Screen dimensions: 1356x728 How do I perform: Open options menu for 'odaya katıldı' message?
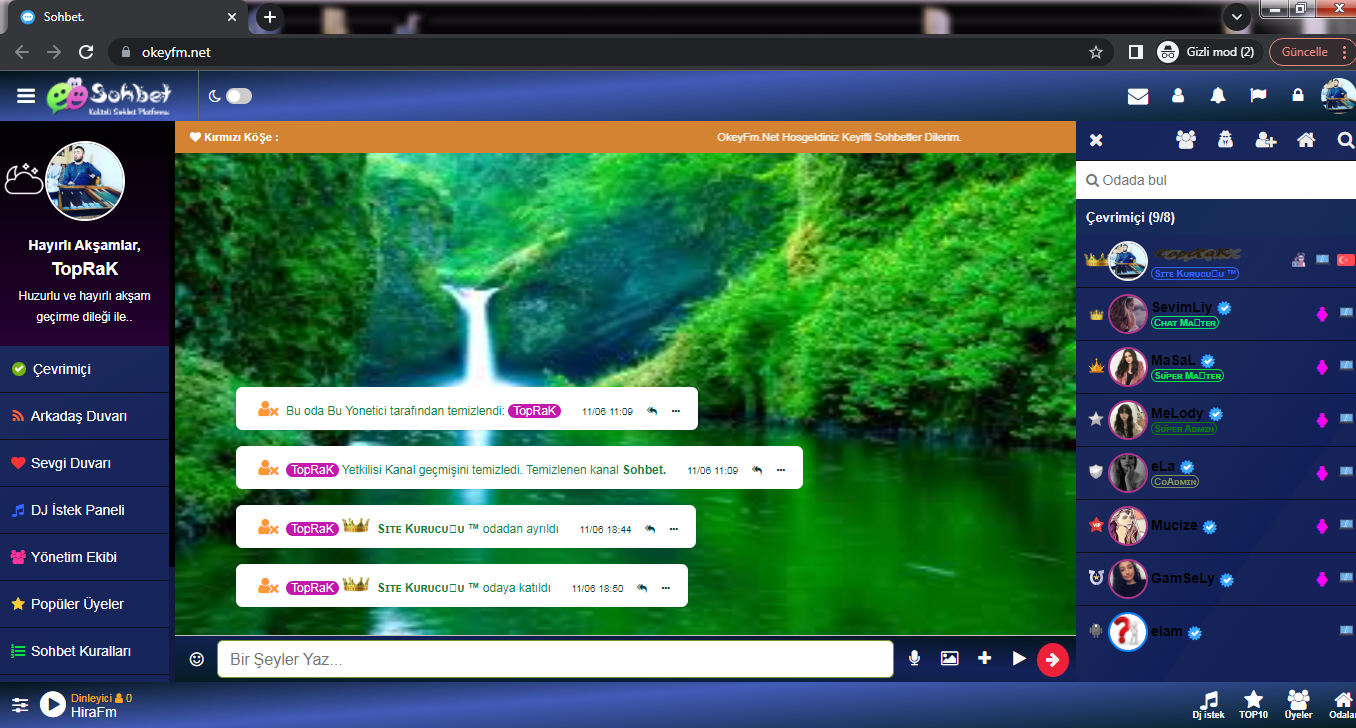coord(666,588)
